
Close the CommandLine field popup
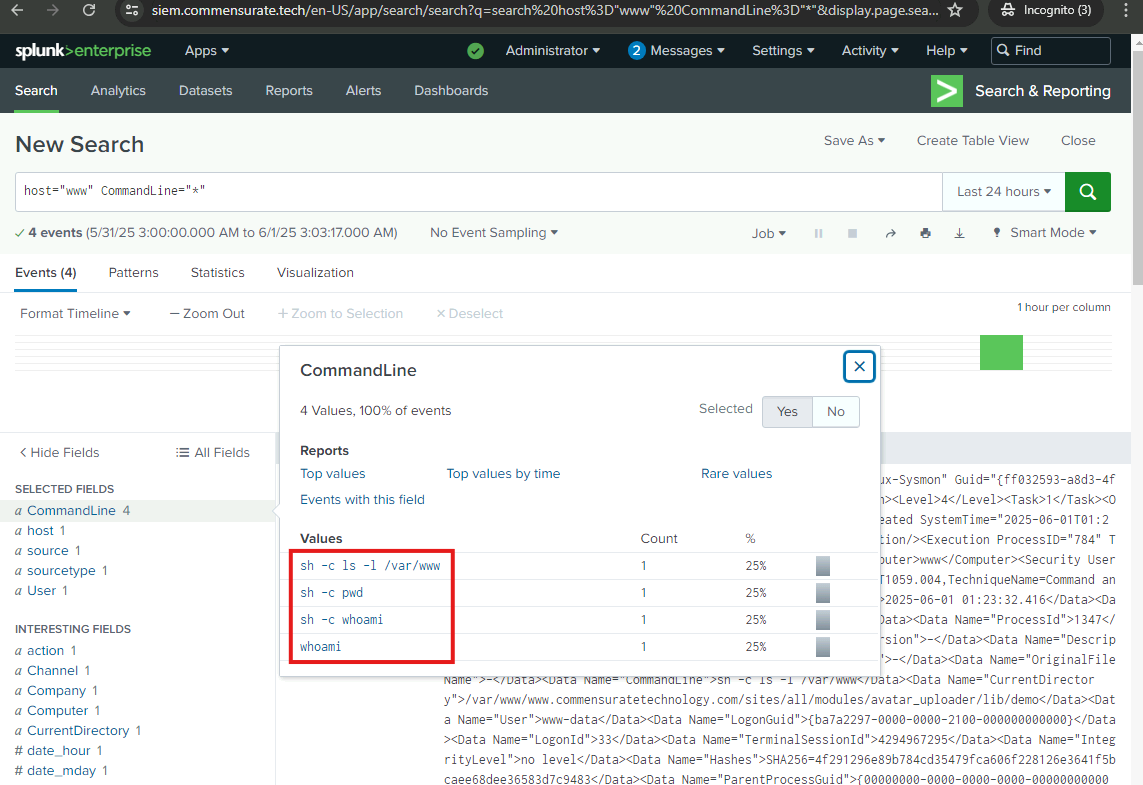coord(859,367)
